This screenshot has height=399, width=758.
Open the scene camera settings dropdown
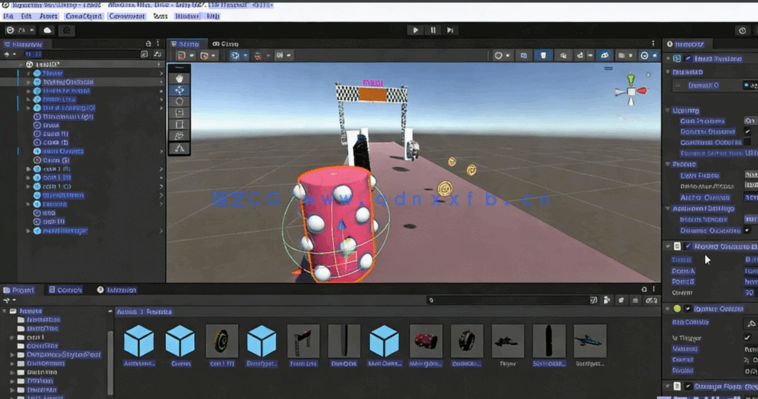point(625,56)
